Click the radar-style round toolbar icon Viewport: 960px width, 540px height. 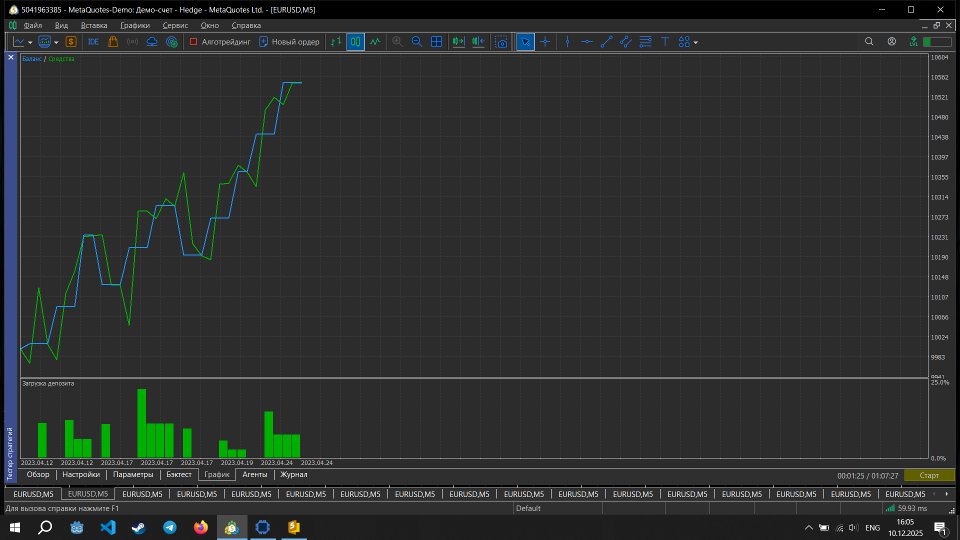click(172, 42)
